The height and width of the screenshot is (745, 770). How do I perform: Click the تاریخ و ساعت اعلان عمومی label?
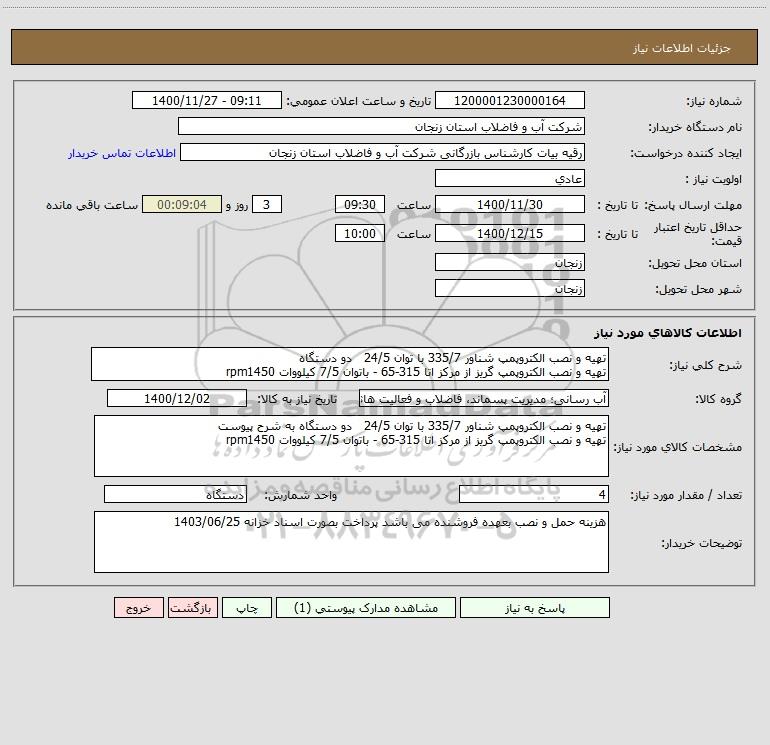[359, 101]
